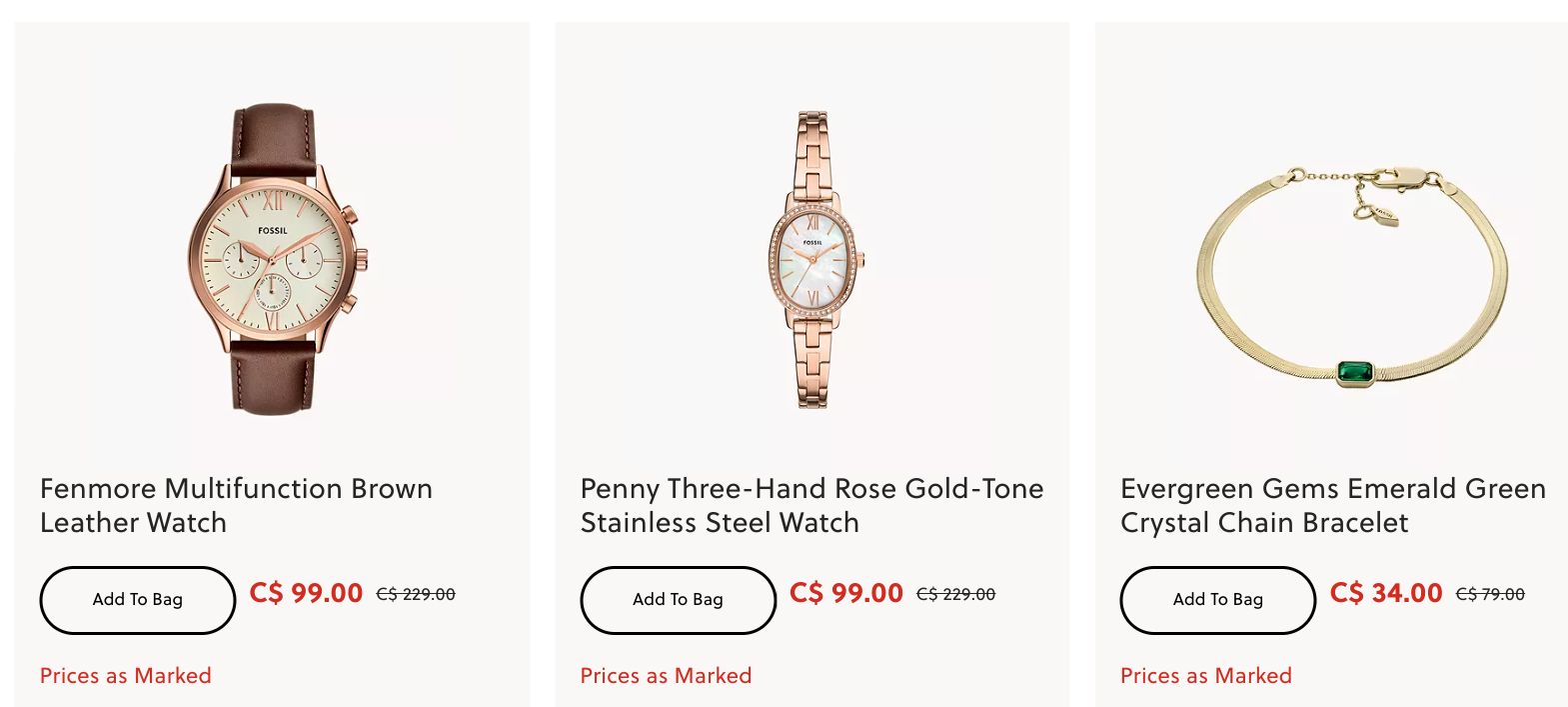Screen dimensions: 1568x707
Task: Add the Fenmore watch to bag
Action: pyautogui.click(x=138, y=600)
